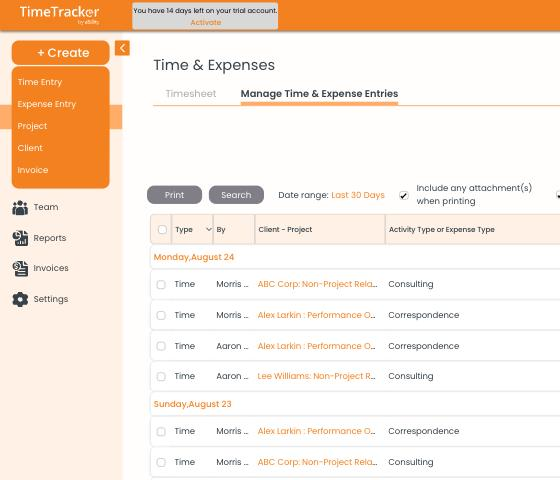Open Reports in the sidebar

click(x=50, y=238)
